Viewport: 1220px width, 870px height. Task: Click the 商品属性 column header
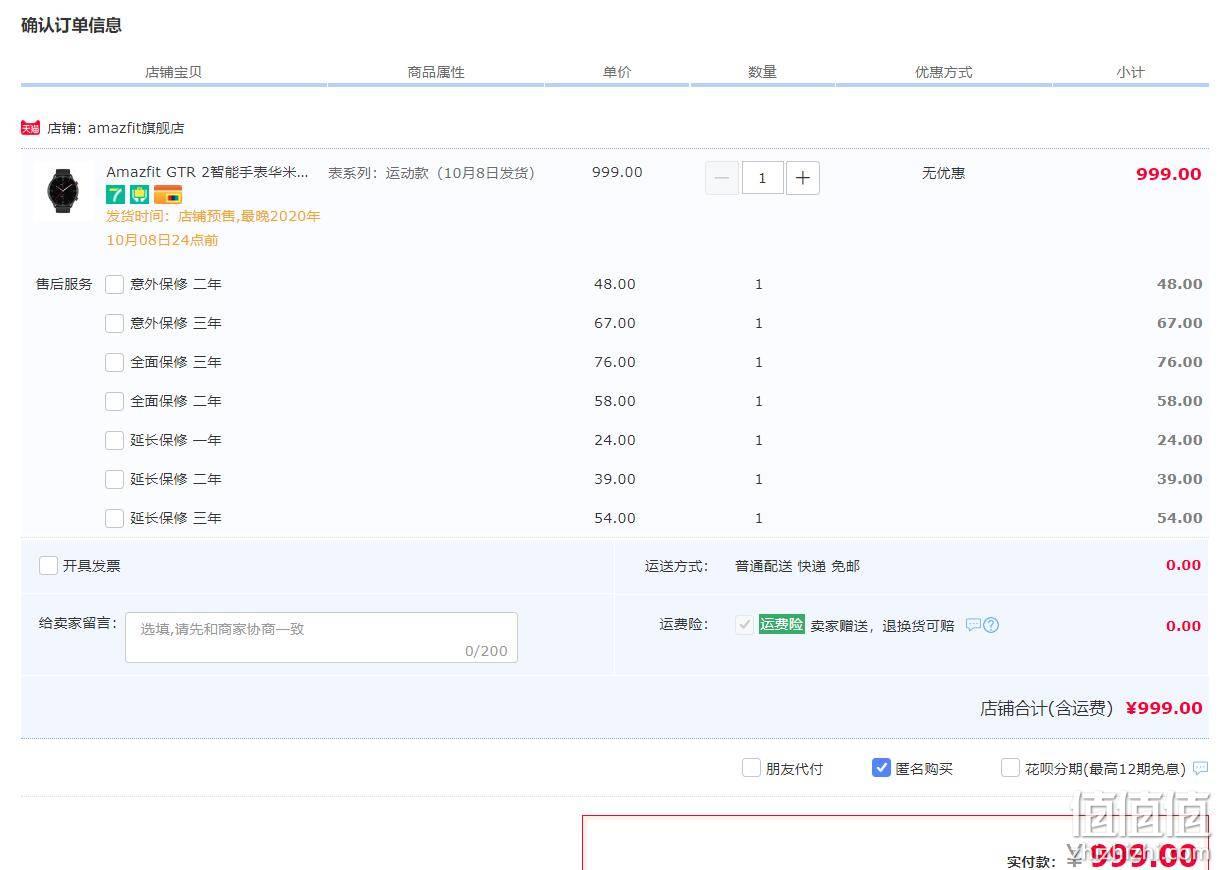436,72
